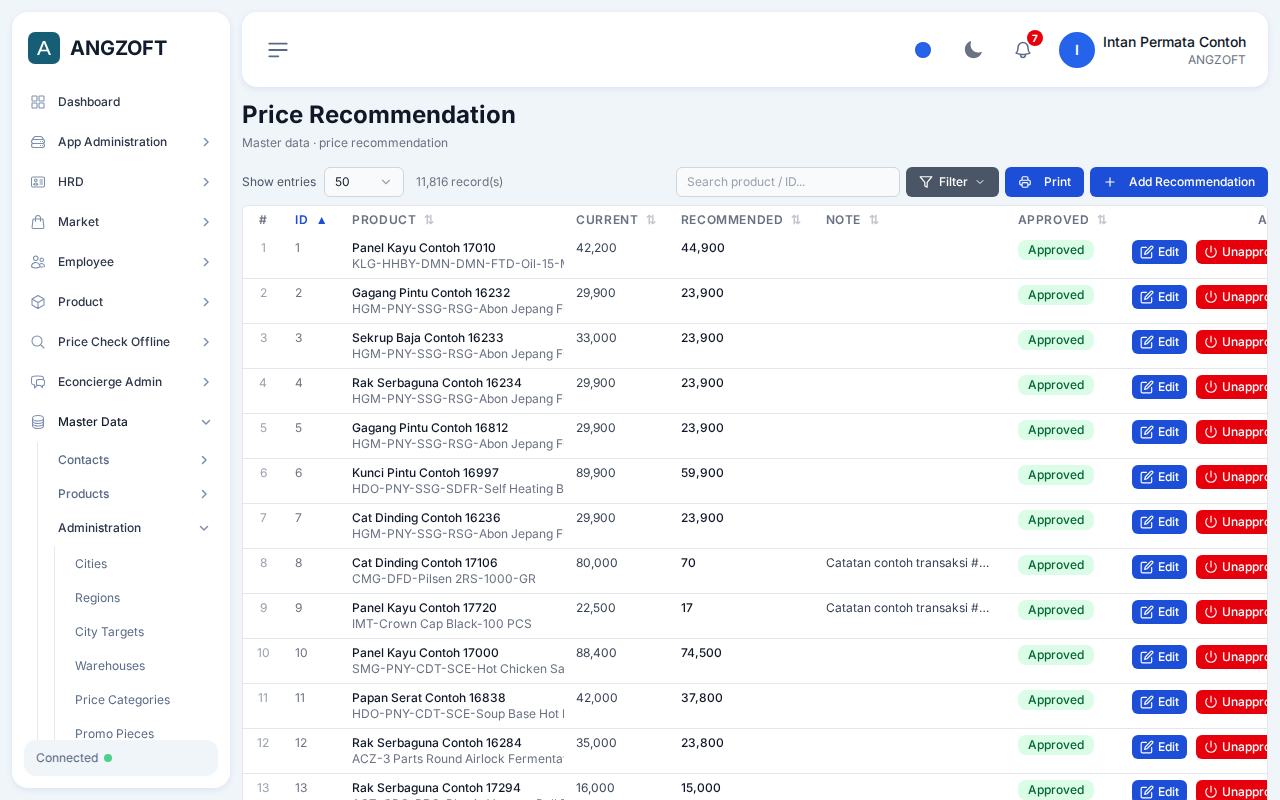Sort by ID column
The width and height of the screenshot is (1280, 800).
[310, 220]
